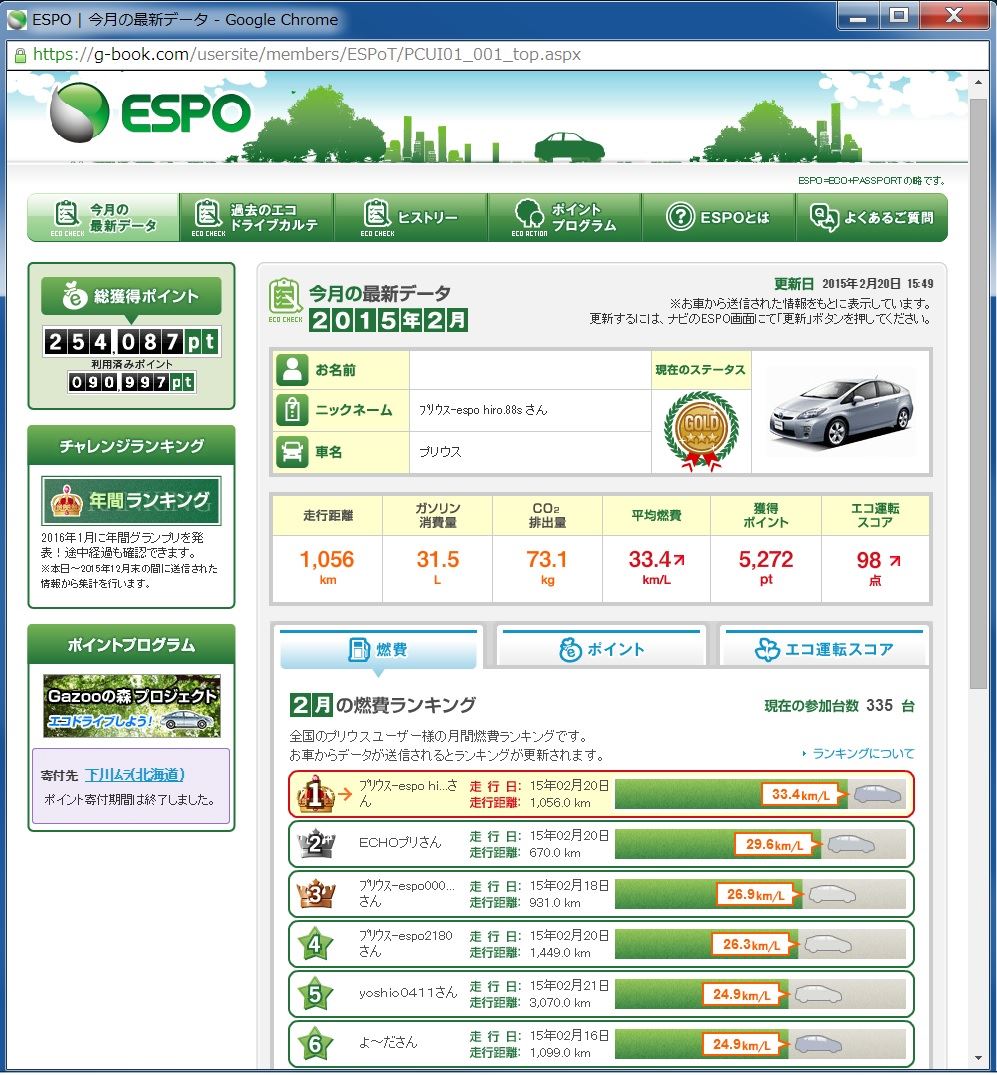Click the 29.6km/L fuel economy bar
The width and height of the screenshot is (997, 1075).
click(x=760, y=845)
